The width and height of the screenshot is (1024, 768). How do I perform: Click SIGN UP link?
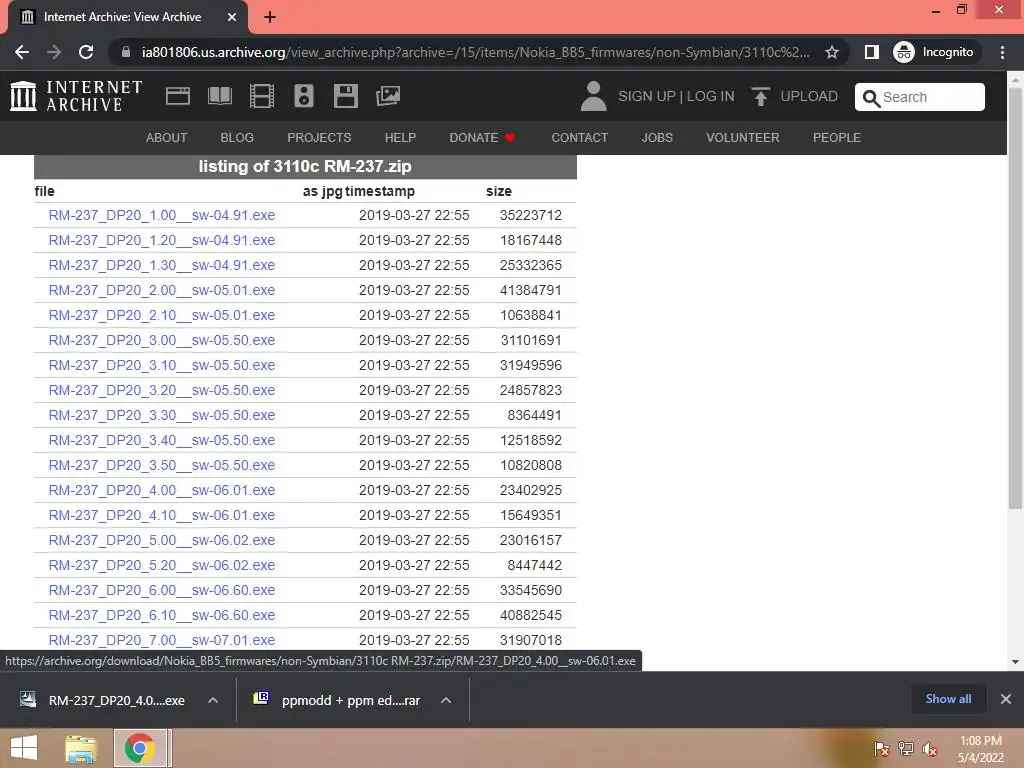(x=647, y=97)
